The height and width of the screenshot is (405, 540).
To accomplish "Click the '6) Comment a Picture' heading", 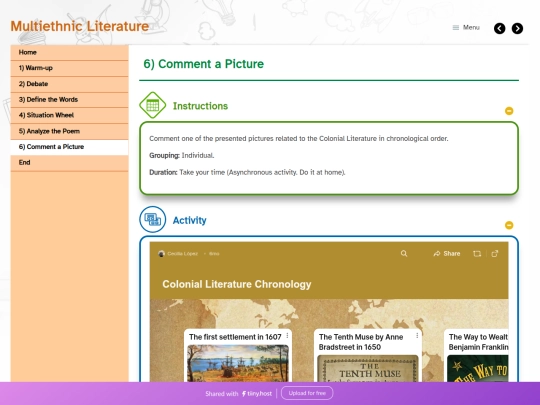I will click(x=204, y=64).
